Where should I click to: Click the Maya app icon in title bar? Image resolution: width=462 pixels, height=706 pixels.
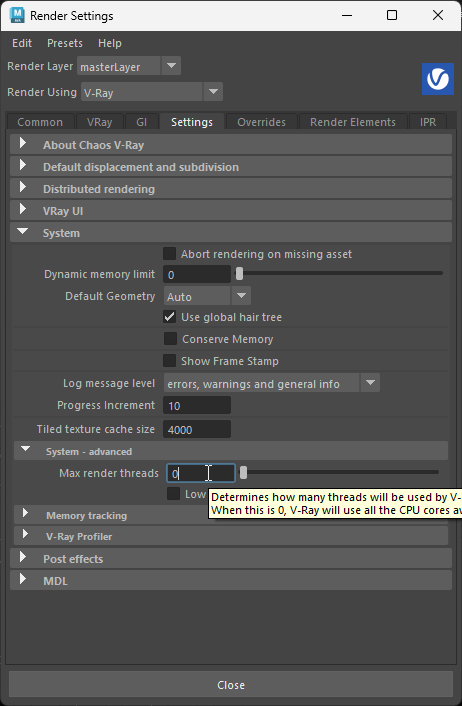click(17, 15)
